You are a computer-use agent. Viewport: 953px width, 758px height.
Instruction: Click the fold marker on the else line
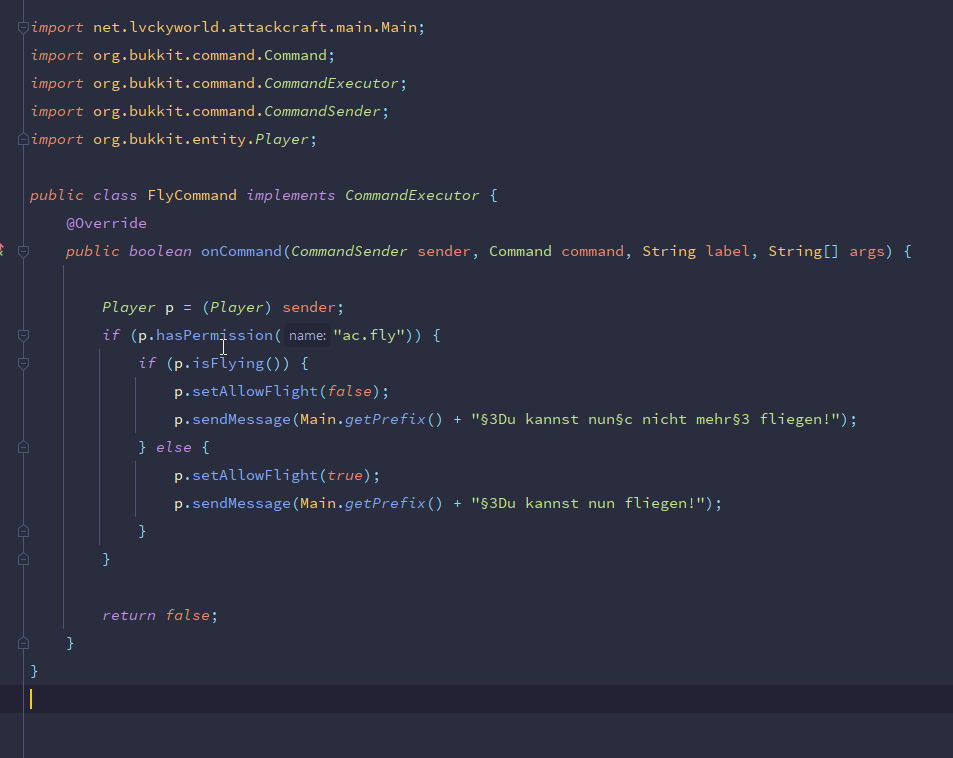click(24, 448)
